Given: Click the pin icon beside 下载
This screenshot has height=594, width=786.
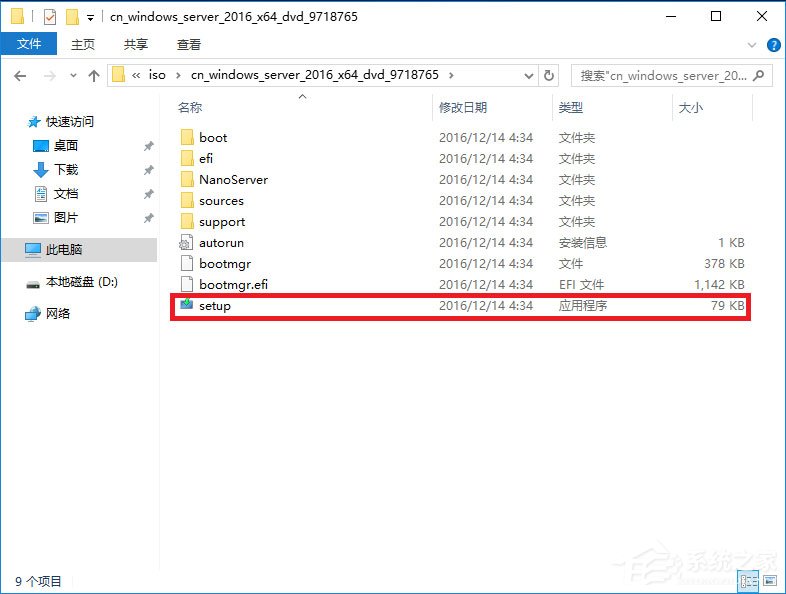Looking at the screenshot, I should coord(148,170).
